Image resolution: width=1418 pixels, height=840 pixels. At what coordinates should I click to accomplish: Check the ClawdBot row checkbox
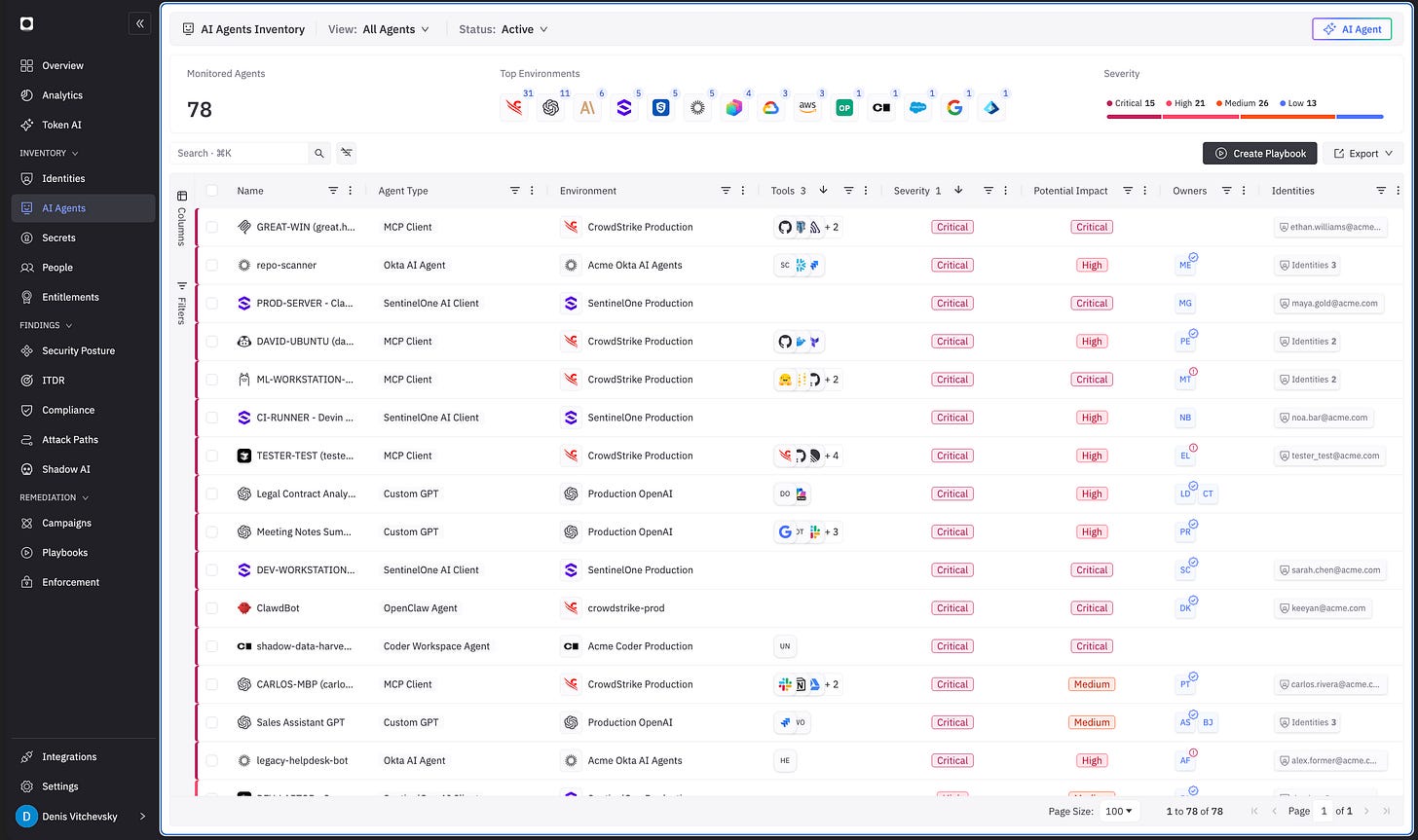pos(212,608)
